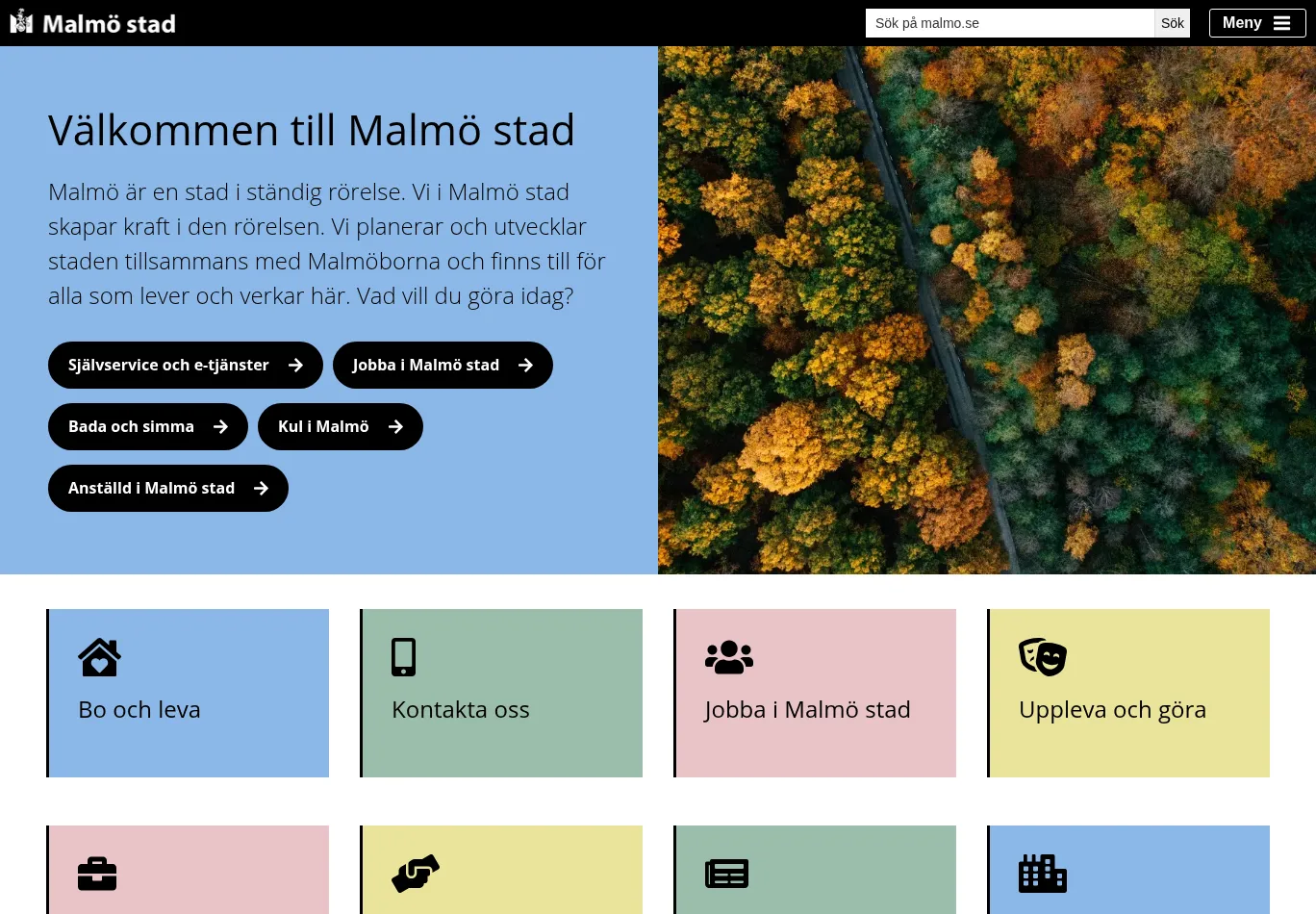Open the Kontakta oss tile
This screenshot has width=1316, height=914.
click(501, 694)
